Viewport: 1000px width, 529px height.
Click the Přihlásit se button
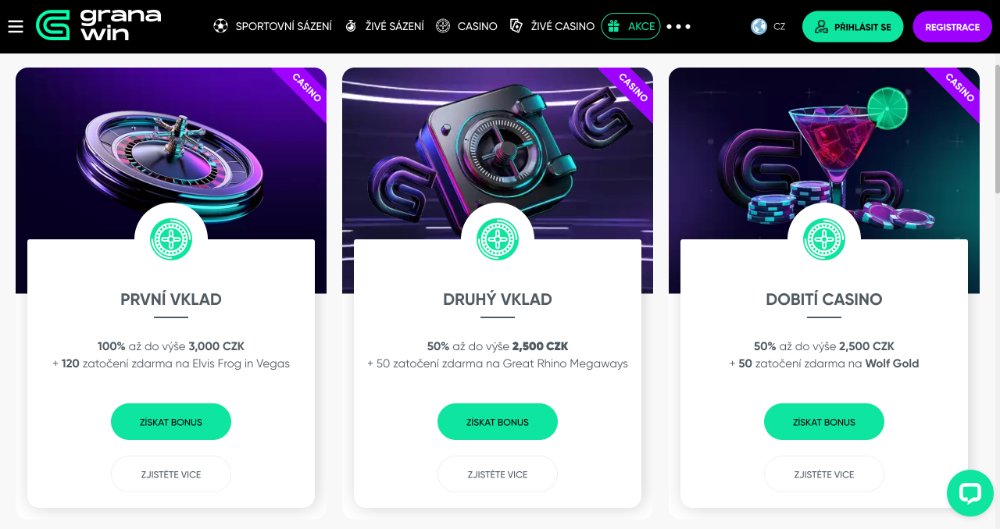[x=853, y=27]
